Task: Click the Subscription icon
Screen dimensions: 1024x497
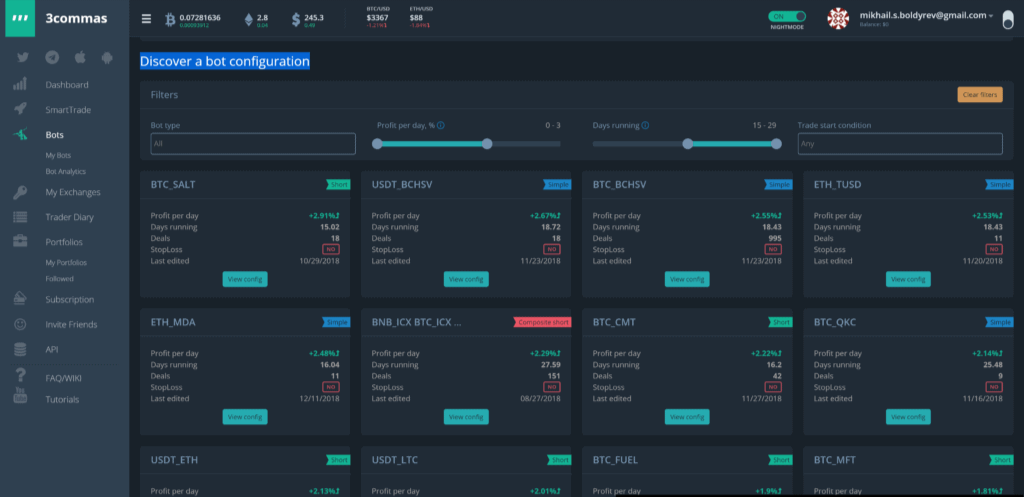Action: click(20, 298)
